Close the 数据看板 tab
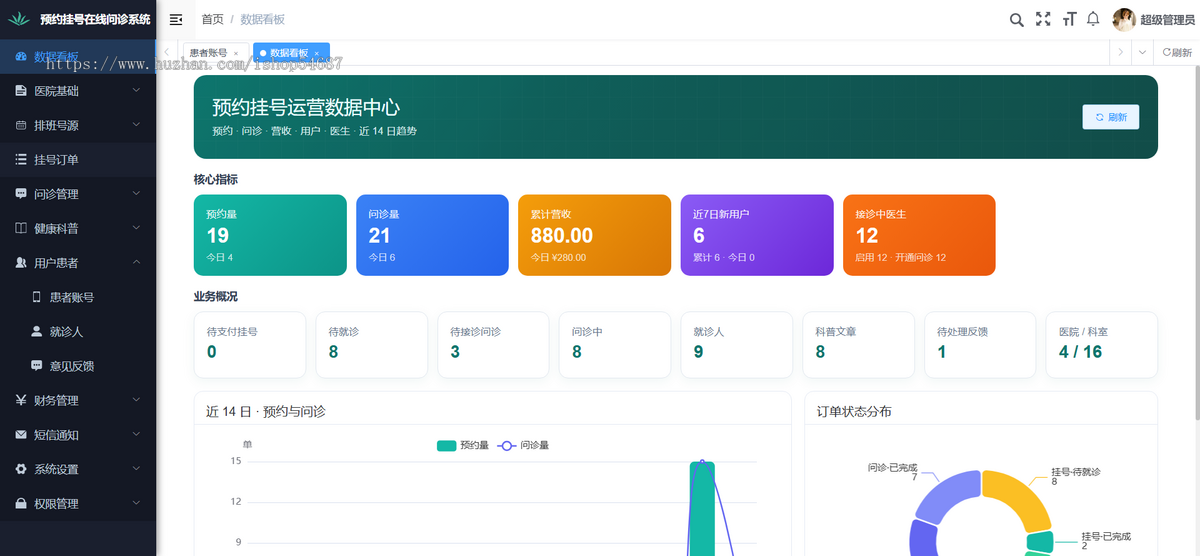Image resolution: width=1200 pixels, height=556 pixels. pyautogui.click(x=317, y=53)
